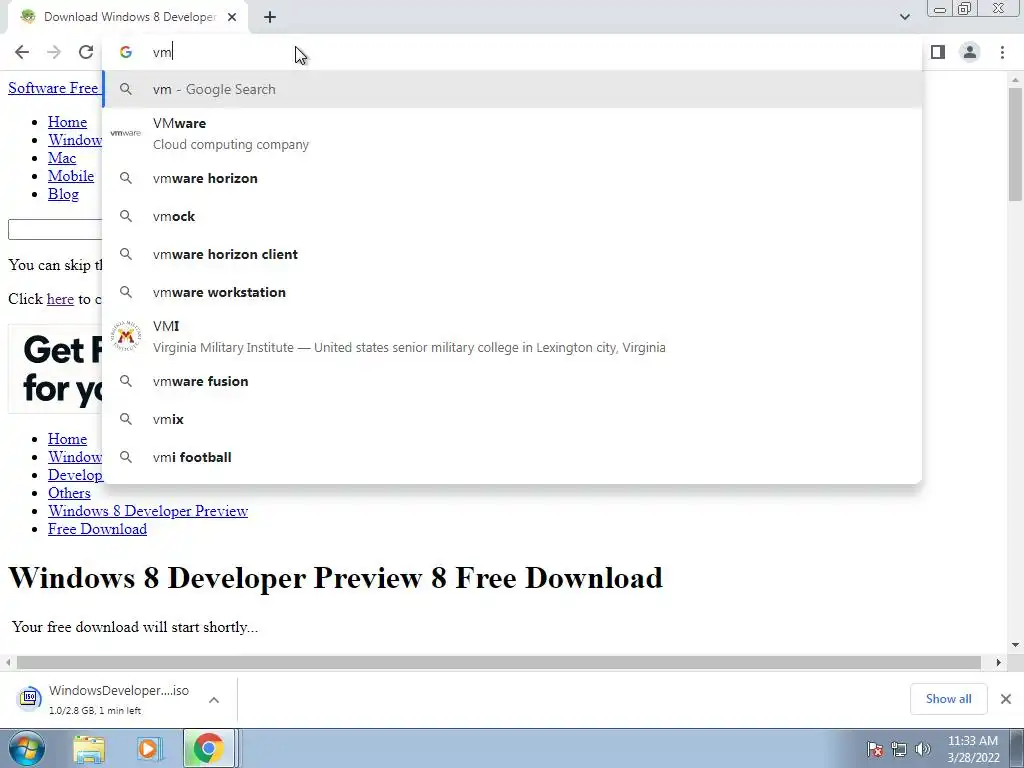This screenshot has height=768, width=1024.
Task: Open the Windows Start menu
Action: tap(26, 748)
